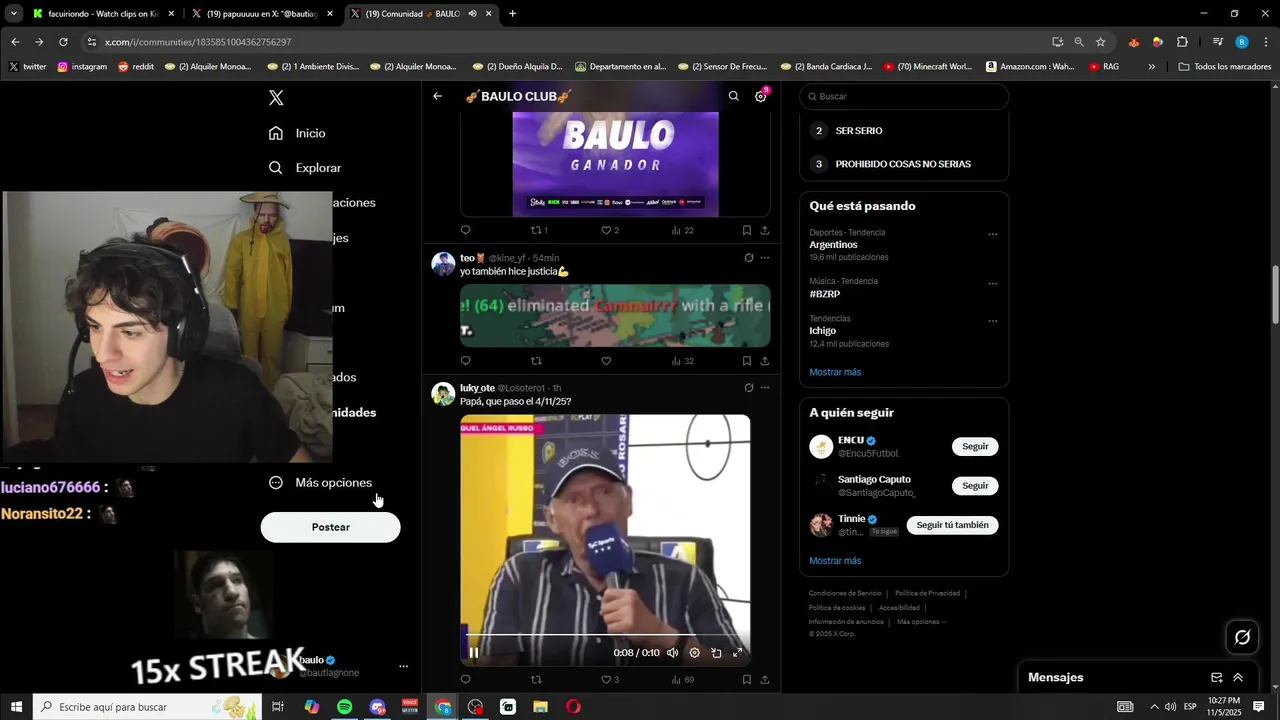The height and width of the screenshot is (720, 1280).
Task: Bookmark the BAULO GANADOR post
Action: point(746,230)
